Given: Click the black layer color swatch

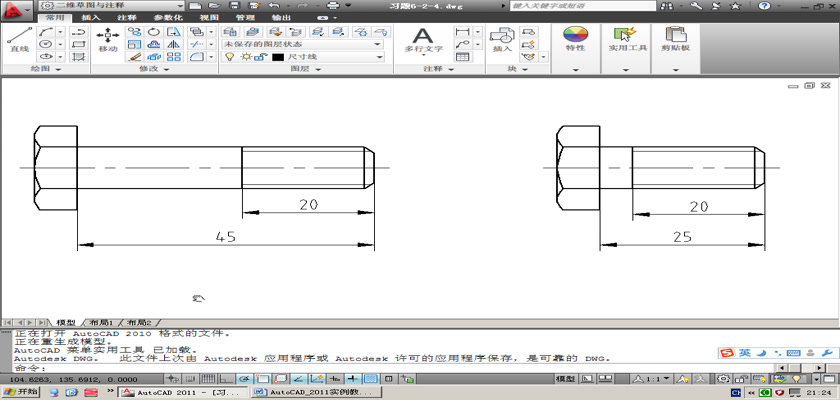Looking at the screenshot, I should 278,58.
